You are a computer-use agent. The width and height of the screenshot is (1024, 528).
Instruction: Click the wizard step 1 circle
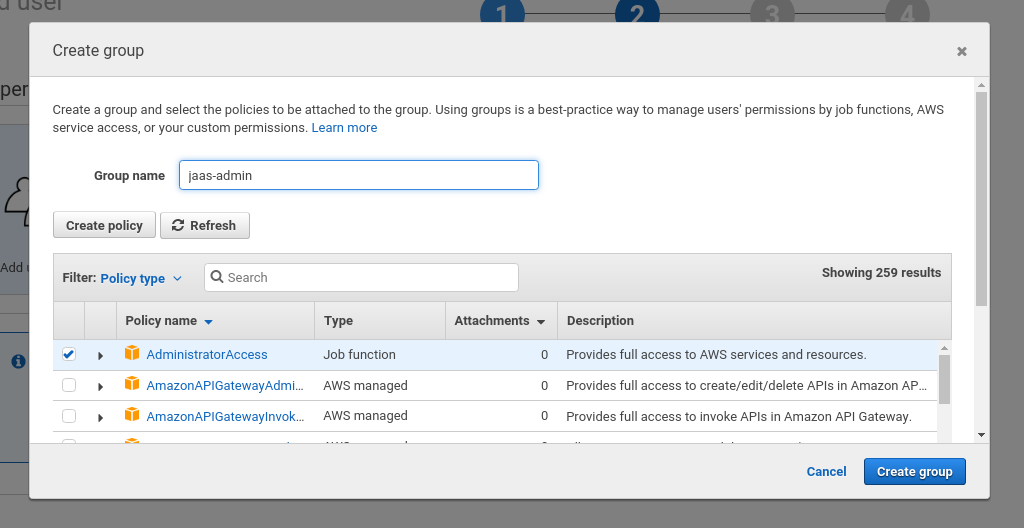pos(502,11)
